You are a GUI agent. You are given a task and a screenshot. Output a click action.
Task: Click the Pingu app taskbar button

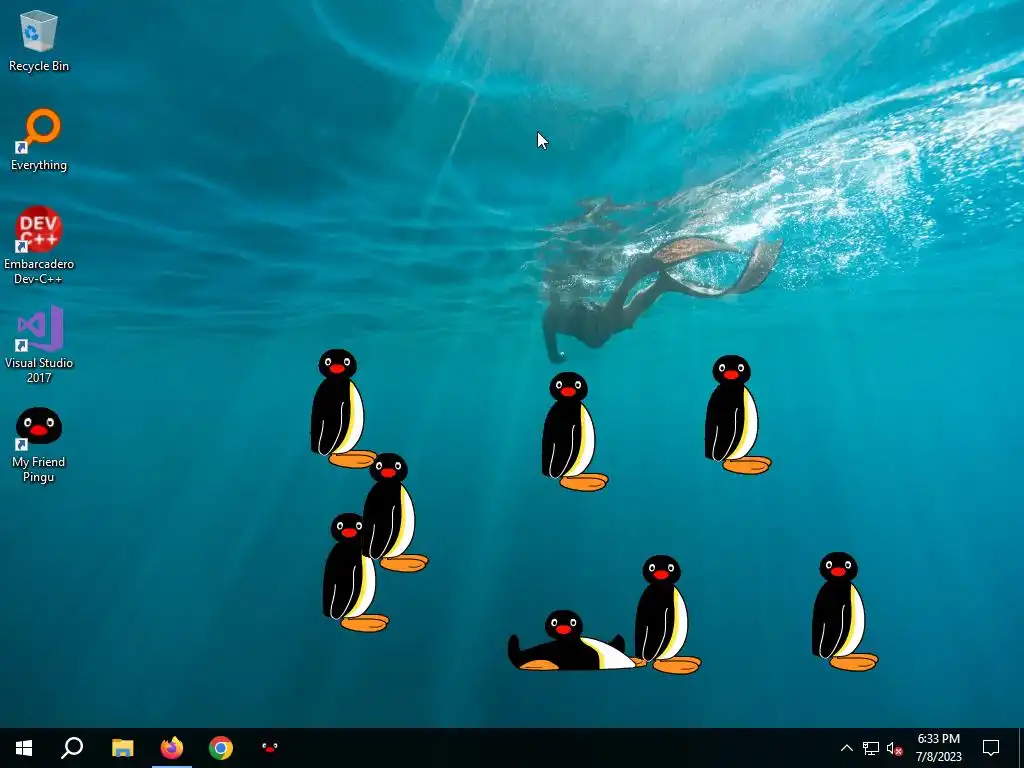270,748
